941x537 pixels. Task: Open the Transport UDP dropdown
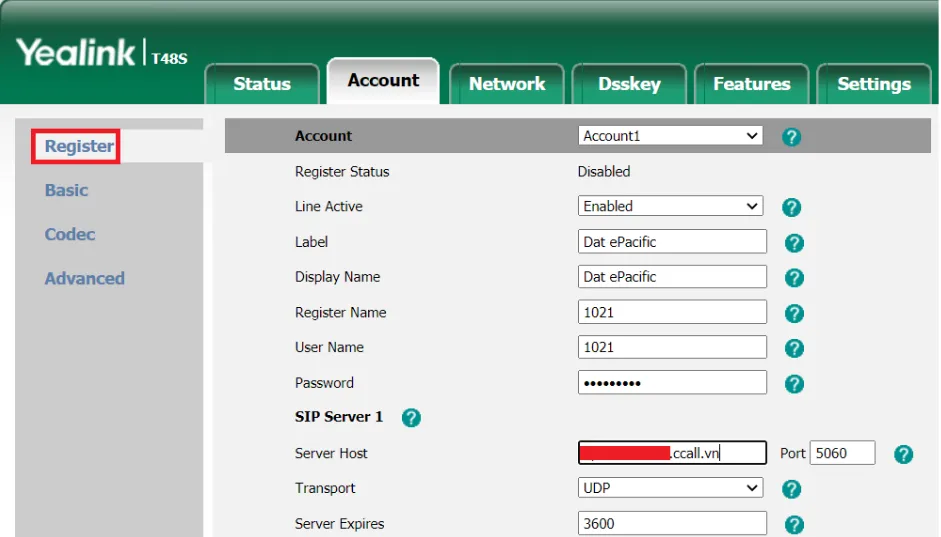[x=670, y=488]
